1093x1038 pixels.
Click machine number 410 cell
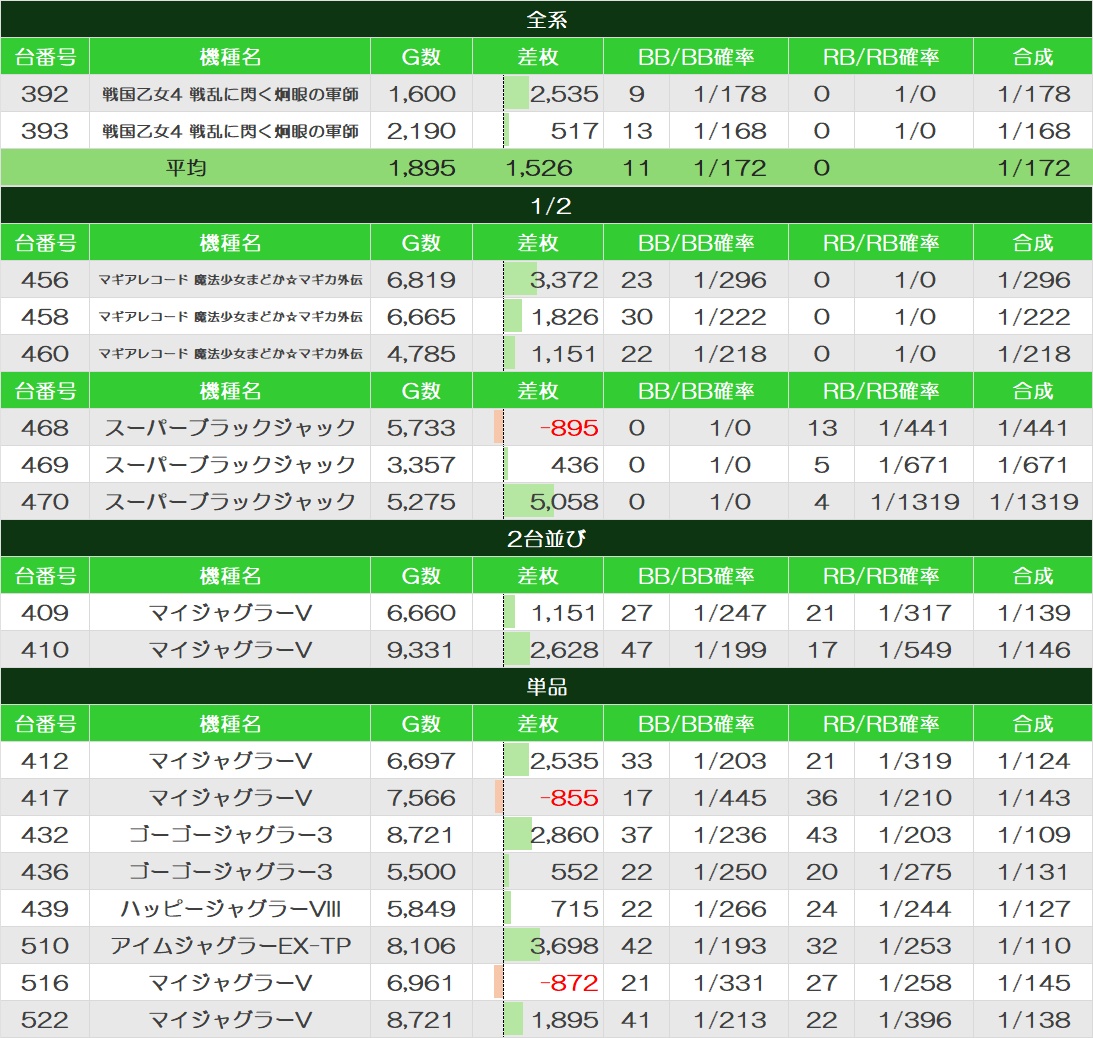(45, 649)
